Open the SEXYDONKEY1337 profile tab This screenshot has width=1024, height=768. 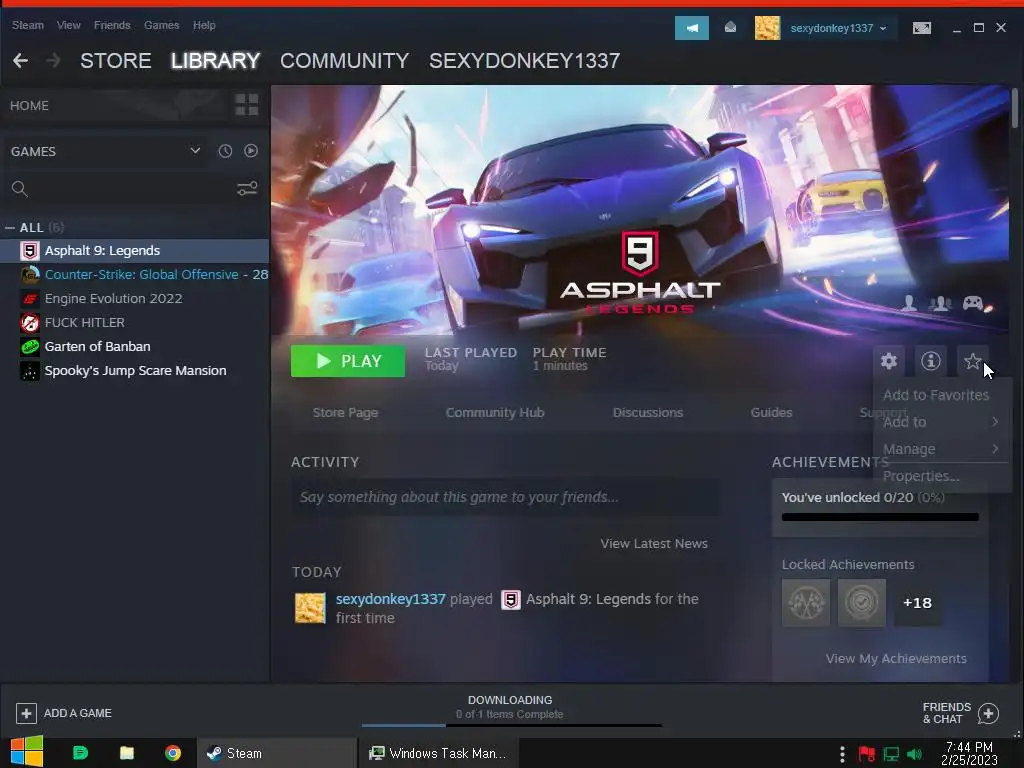click(x=524, y=61)
